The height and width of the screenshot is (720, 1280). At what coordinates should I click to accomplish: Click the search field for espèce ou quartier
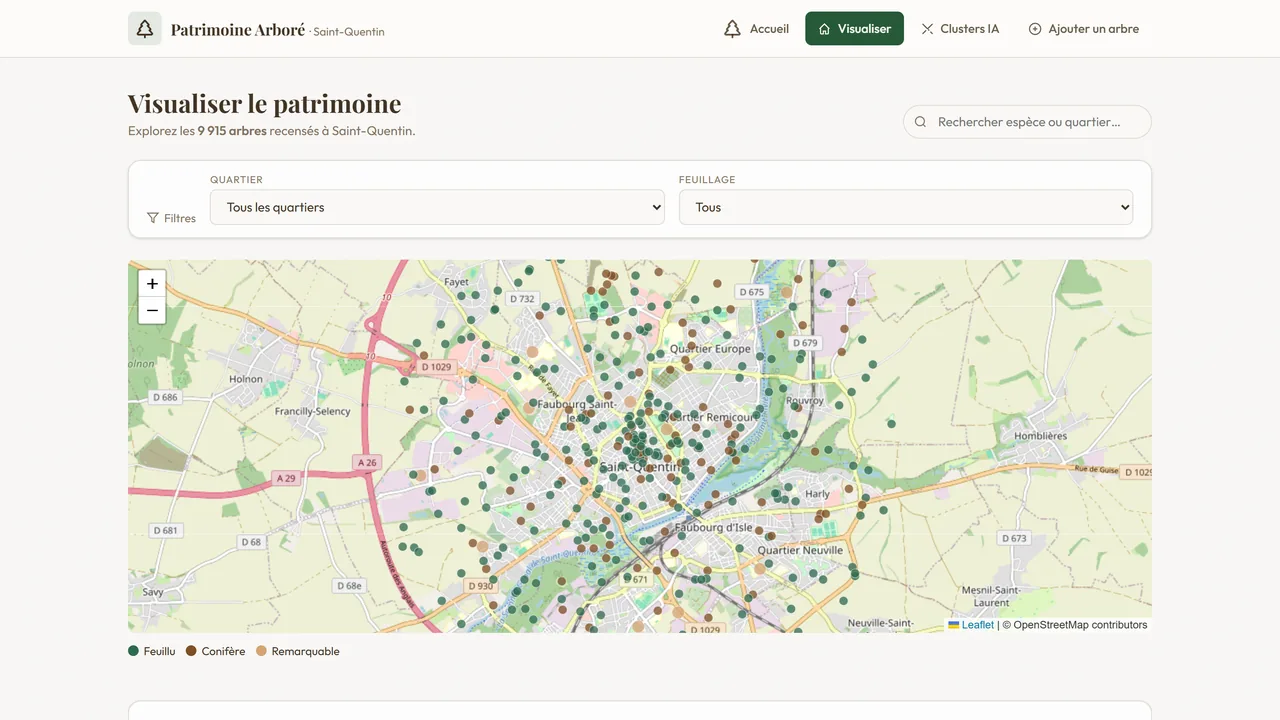coord(1027,122)
